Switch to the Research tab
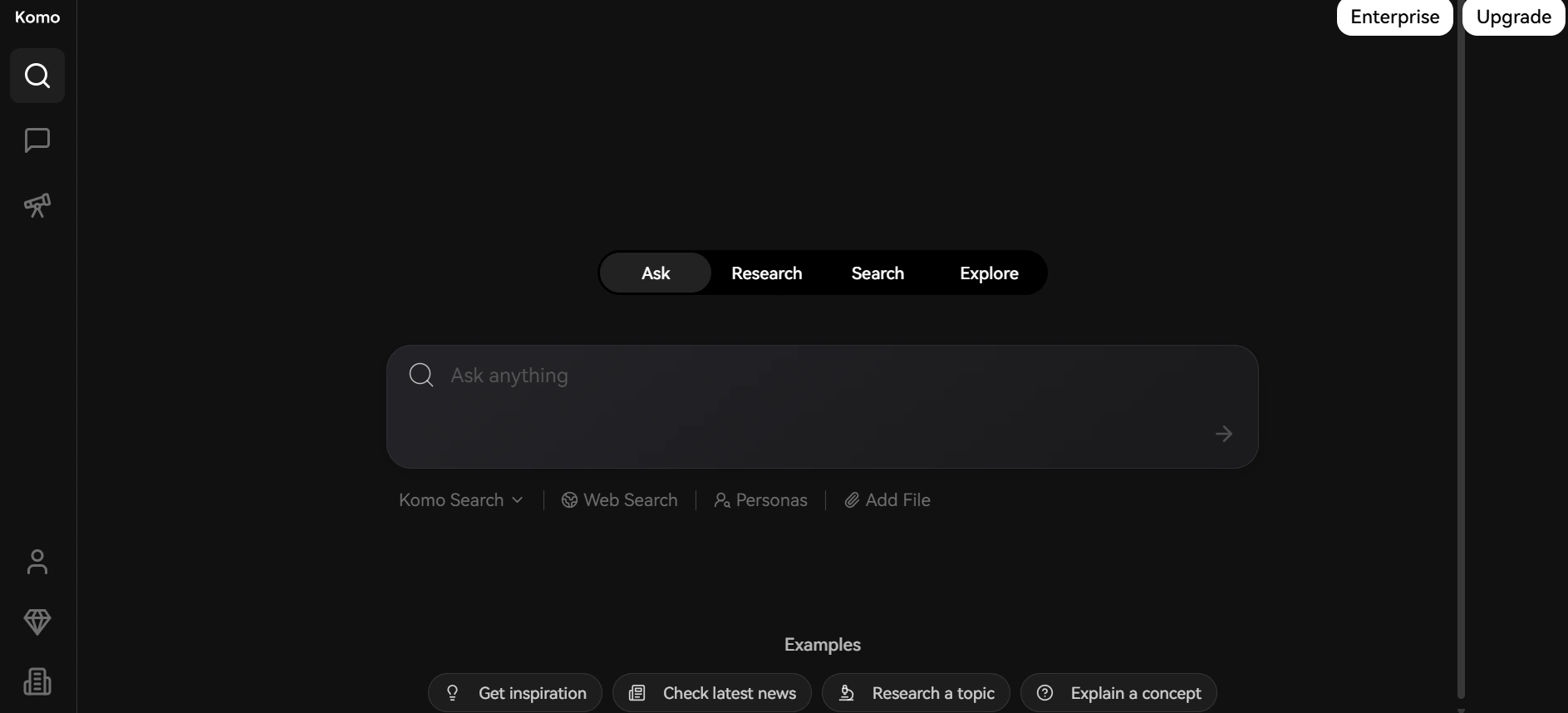 (766, 273)
